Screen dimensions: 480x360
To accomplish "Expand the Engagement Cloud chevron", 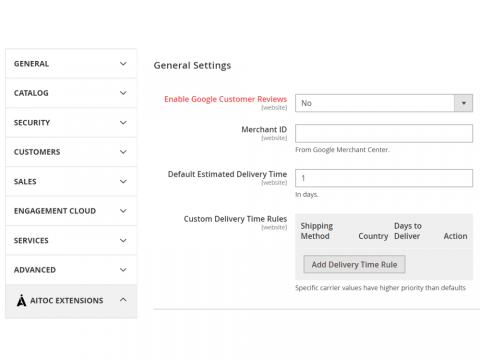I will click(123, 211).
